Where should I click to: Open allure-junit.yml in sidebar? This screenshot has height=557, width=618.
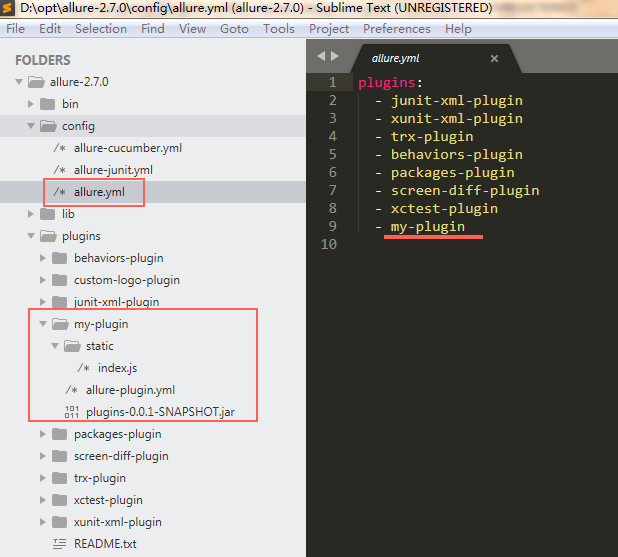113,170
